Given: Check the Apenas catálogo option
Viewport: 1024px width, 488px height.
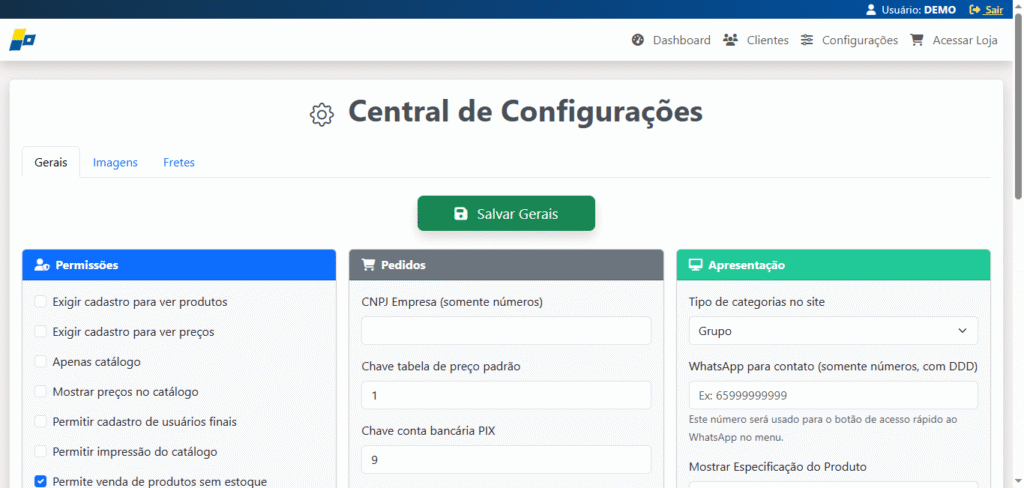Looking at the screenshot, I should (41, 361).
